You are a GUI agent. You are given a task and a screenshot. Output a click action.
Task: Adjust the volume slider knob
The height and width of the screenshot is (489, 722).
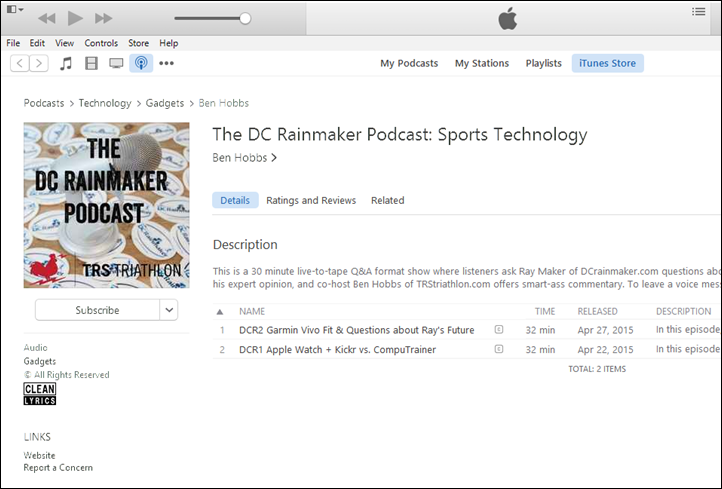click(245, 18)
